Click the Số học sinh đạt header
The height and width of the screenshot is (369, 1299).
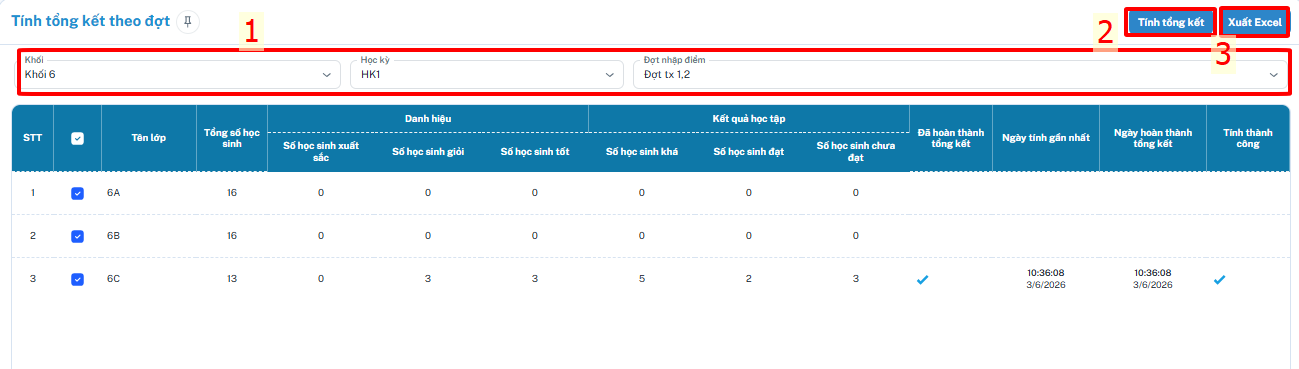748,151
